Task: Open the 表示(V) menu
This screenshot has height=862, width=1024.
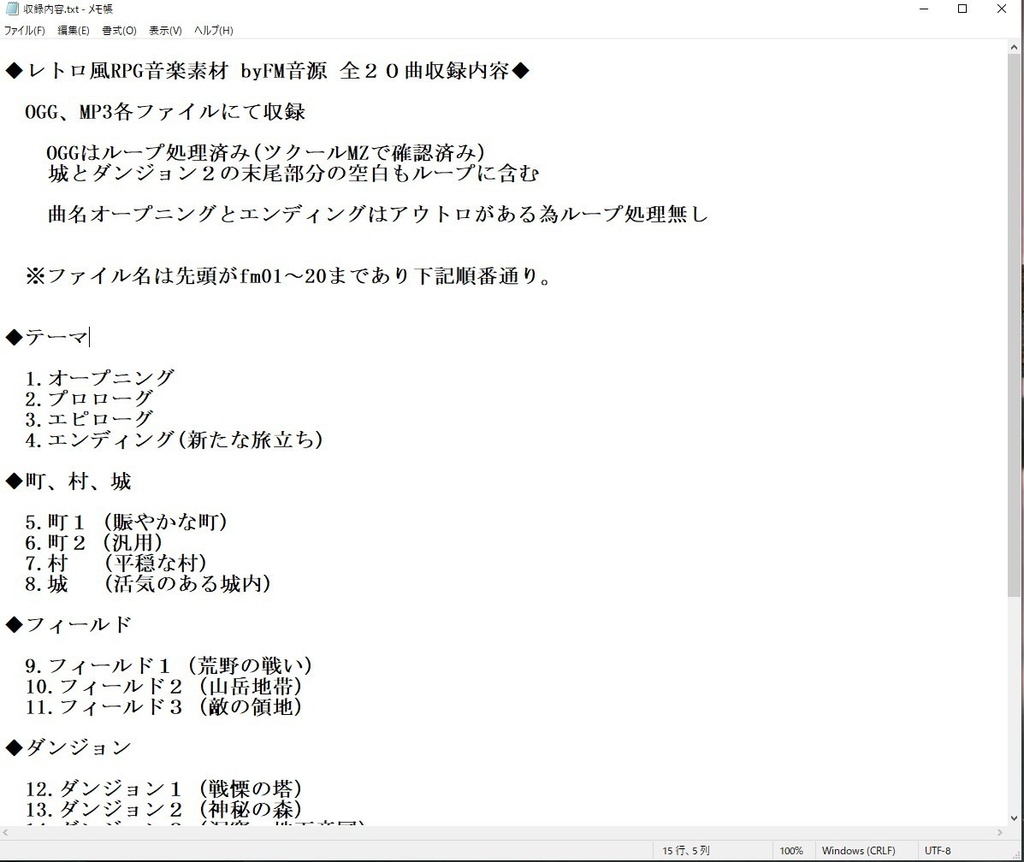Action: pos(163,30)
